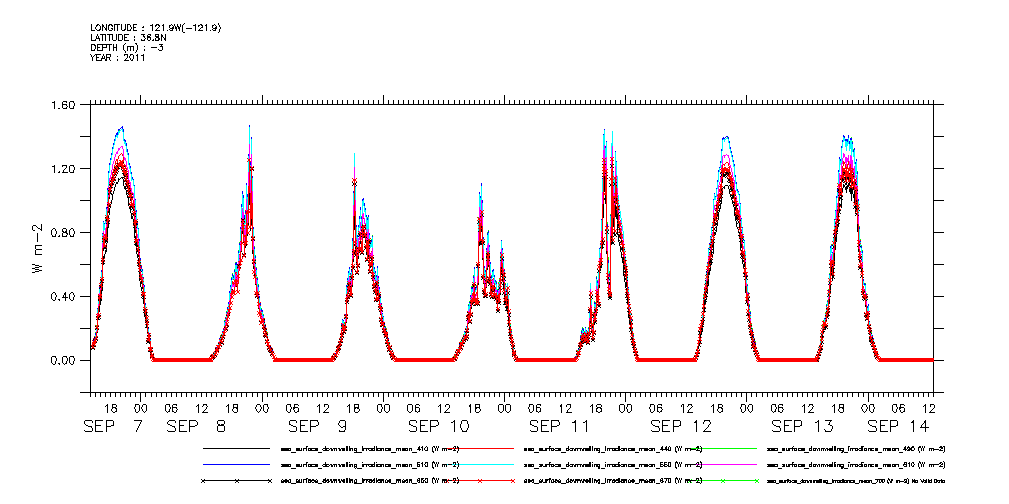The image size is (1009, 504).
Task: Click the irradiance_mean_410 legend label
Action: pos(370,448)
